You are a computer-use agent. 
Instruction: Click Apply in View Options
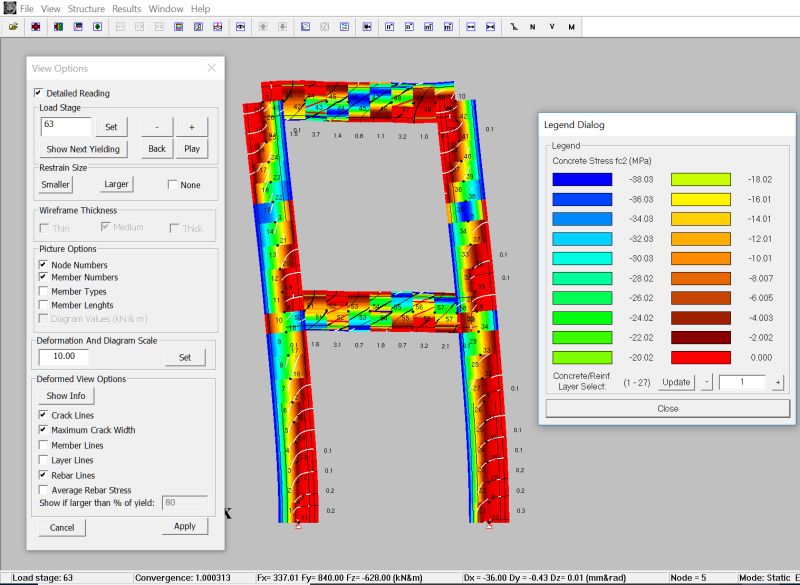(185, 526)
